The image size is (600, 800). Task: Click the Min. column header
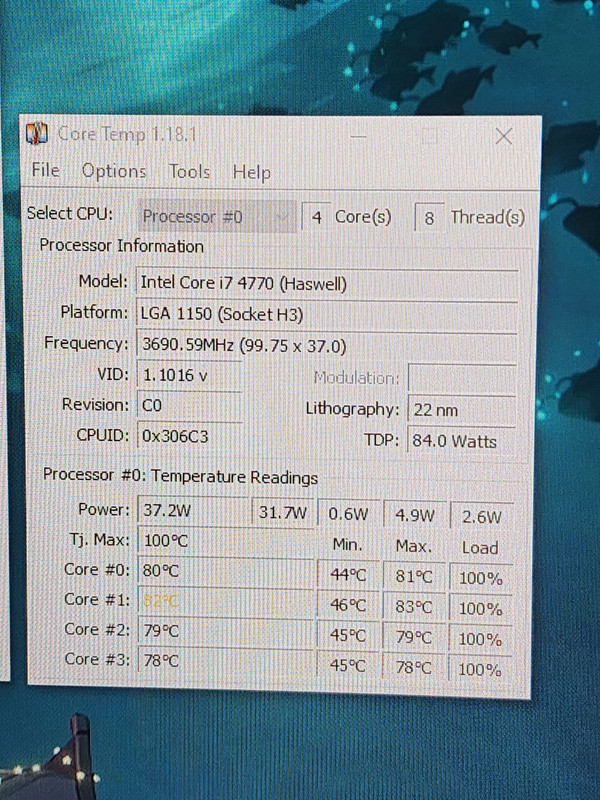point(347,544)
